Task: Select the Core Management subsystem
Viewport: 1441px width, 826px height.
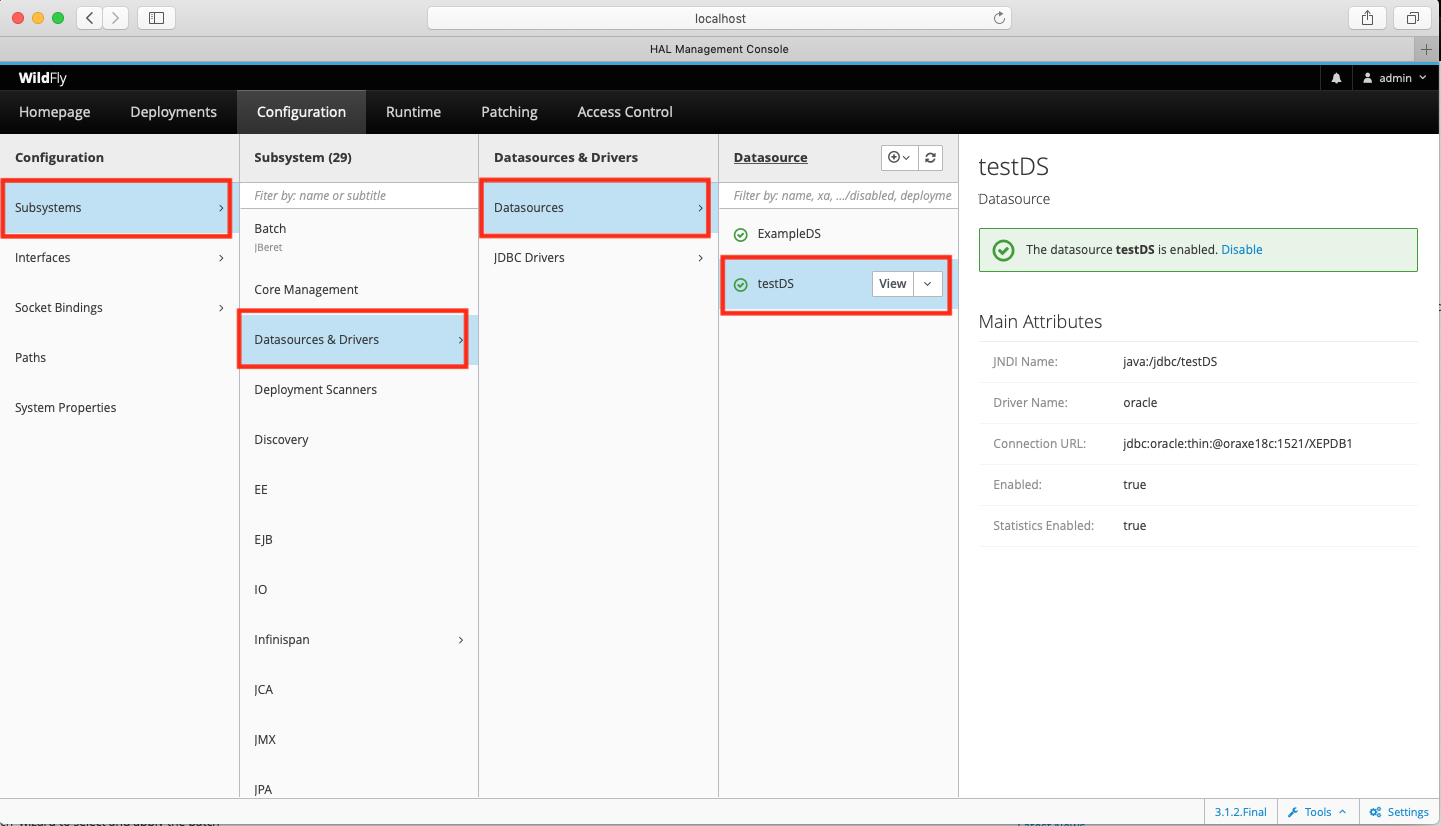Action: pos(306,289)
